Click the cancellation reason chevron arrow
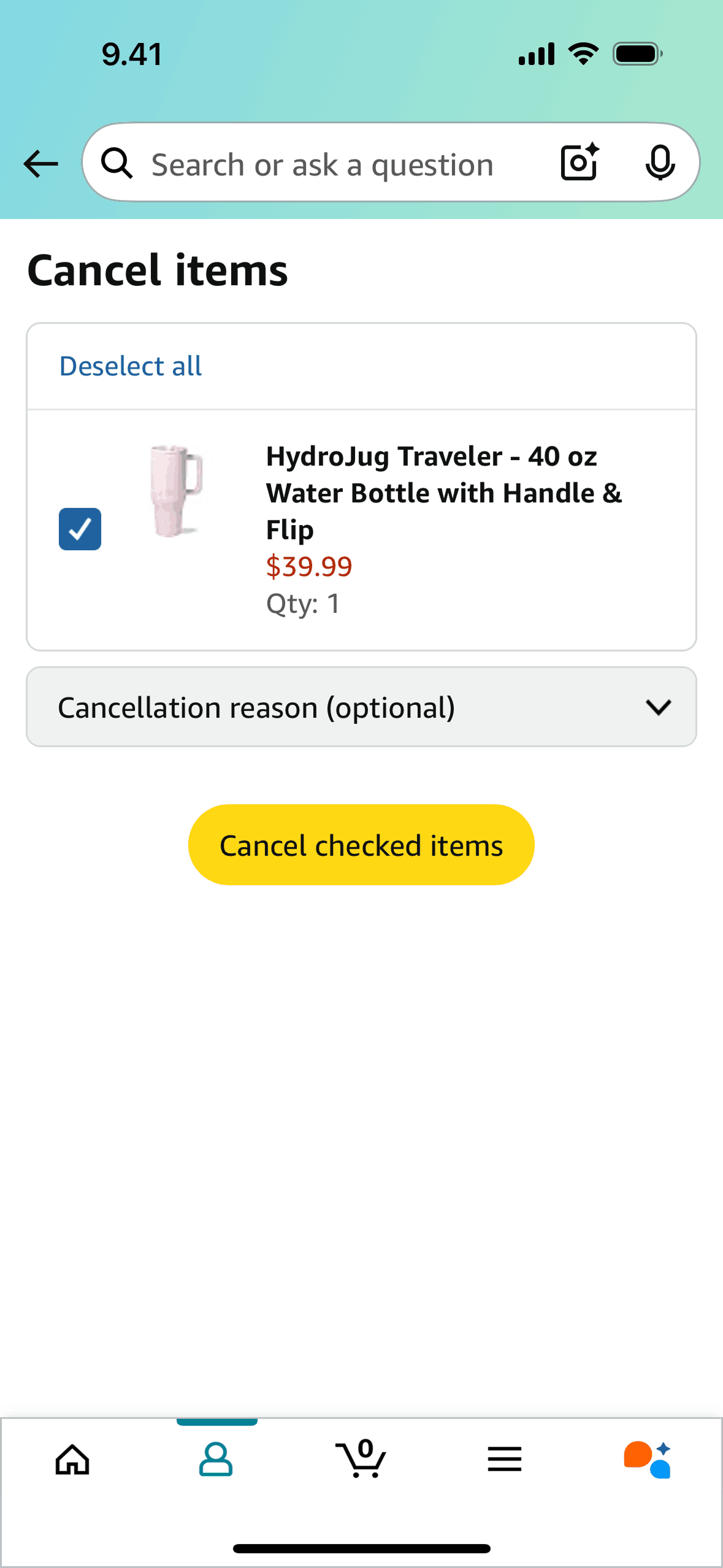 (658, 707)
